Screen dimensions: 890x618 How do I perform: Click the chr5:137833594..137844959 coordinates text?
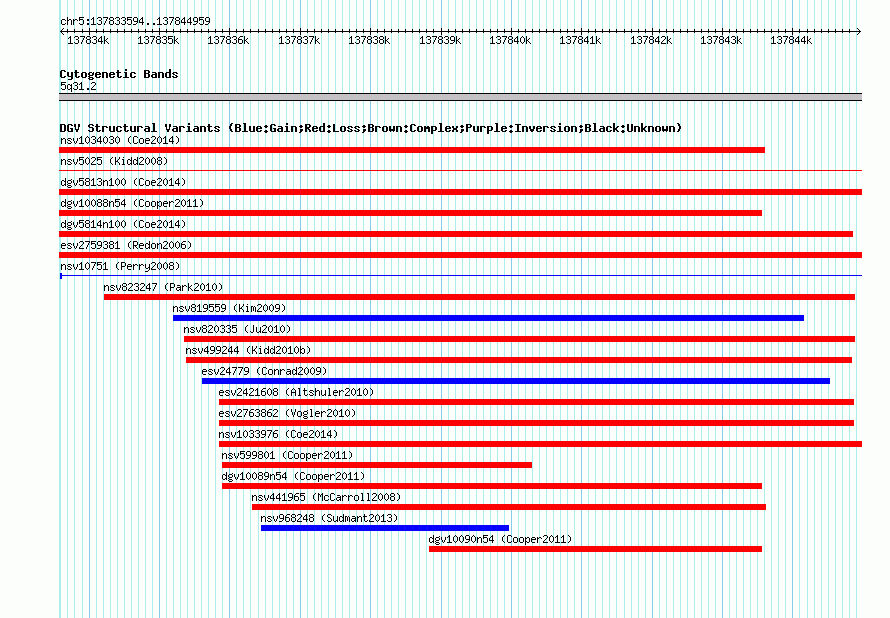(135, 21)
